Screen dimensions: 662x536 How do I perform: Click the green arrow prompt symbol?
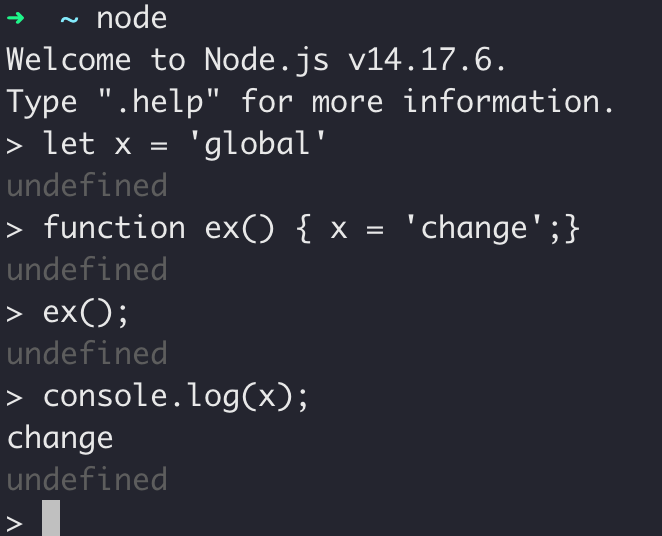point(16,18)
